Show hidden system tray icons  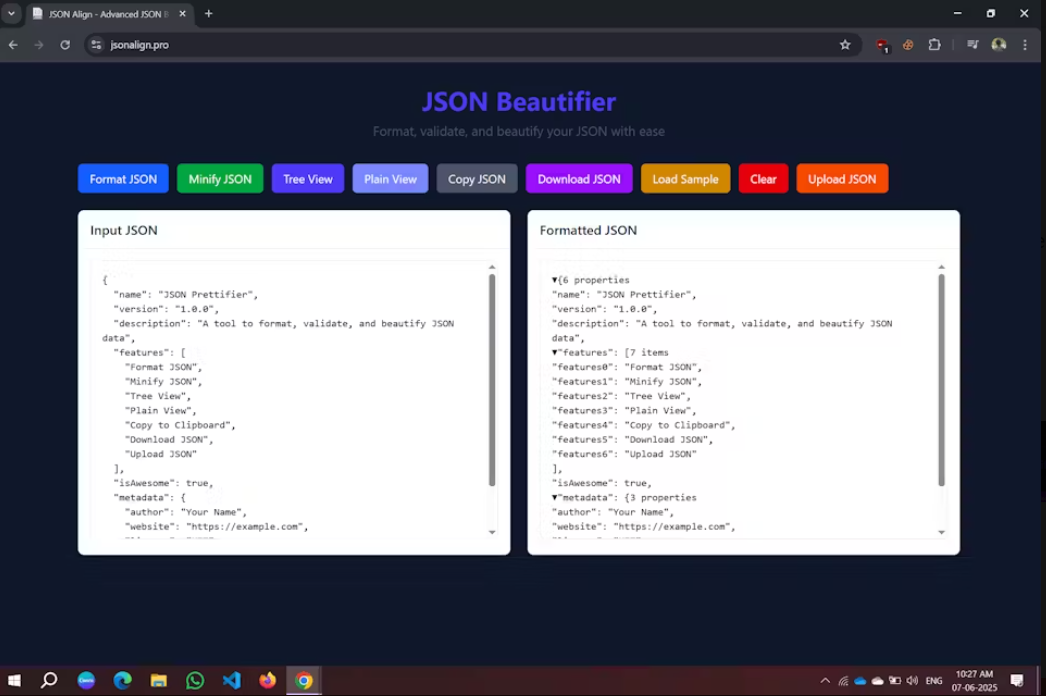[825, 681]
